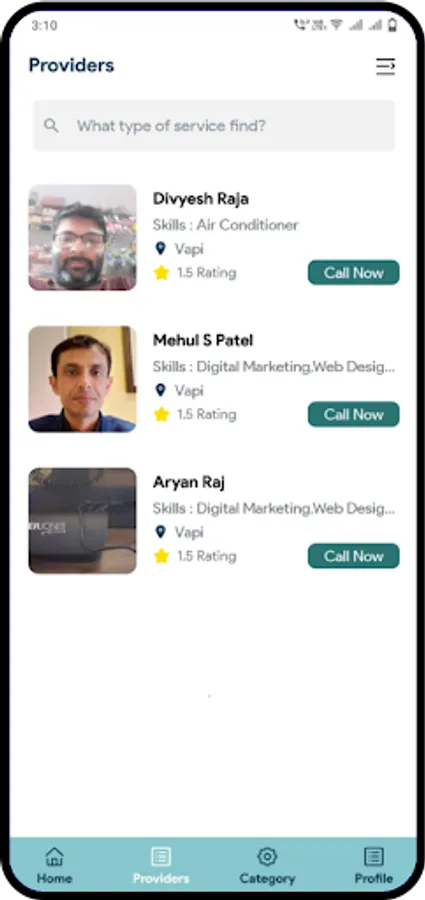Open the hamburger menu icon
This screenshot has height=900, width=425.
(385, 67)
